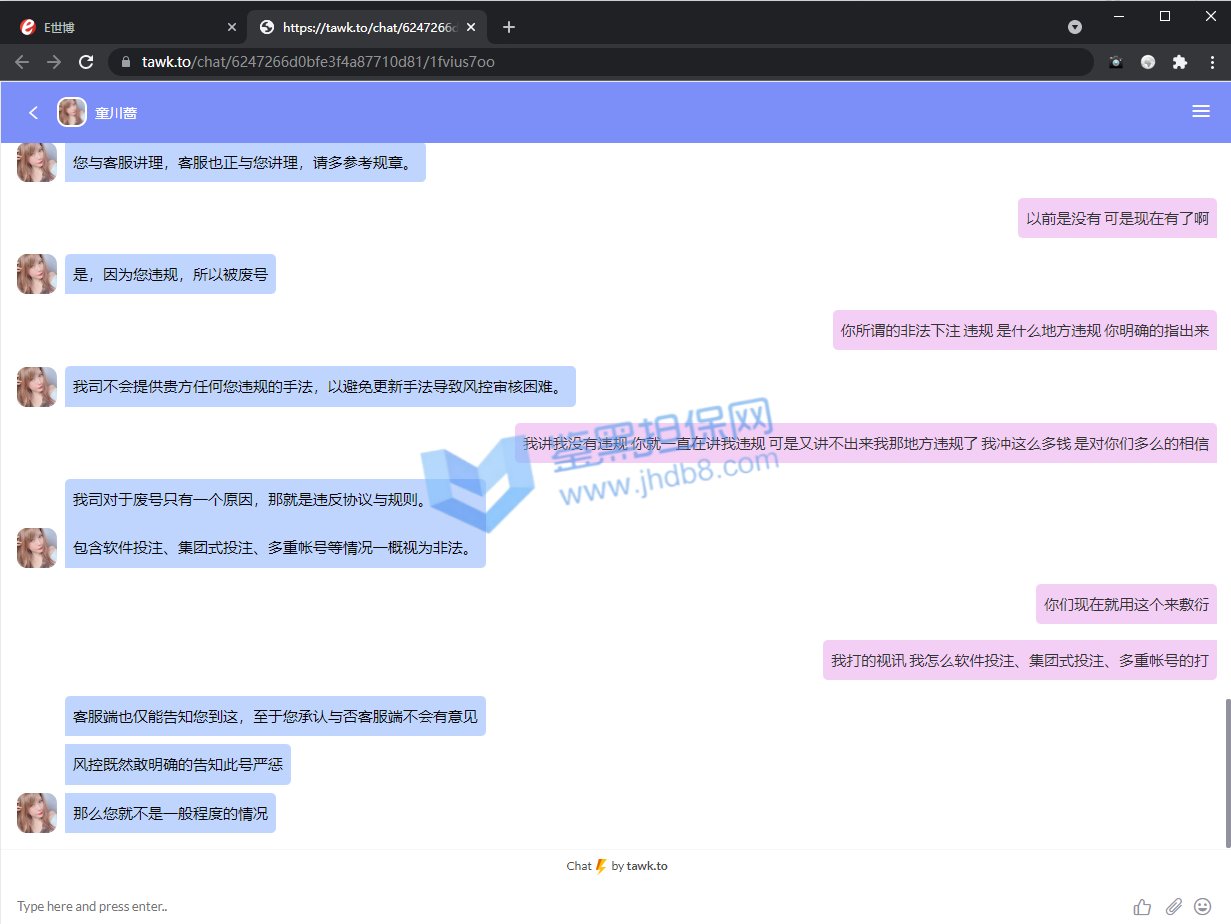Open the browser extensions puzzle icon
This screenshot has width=1231, height=924.
1180,62
